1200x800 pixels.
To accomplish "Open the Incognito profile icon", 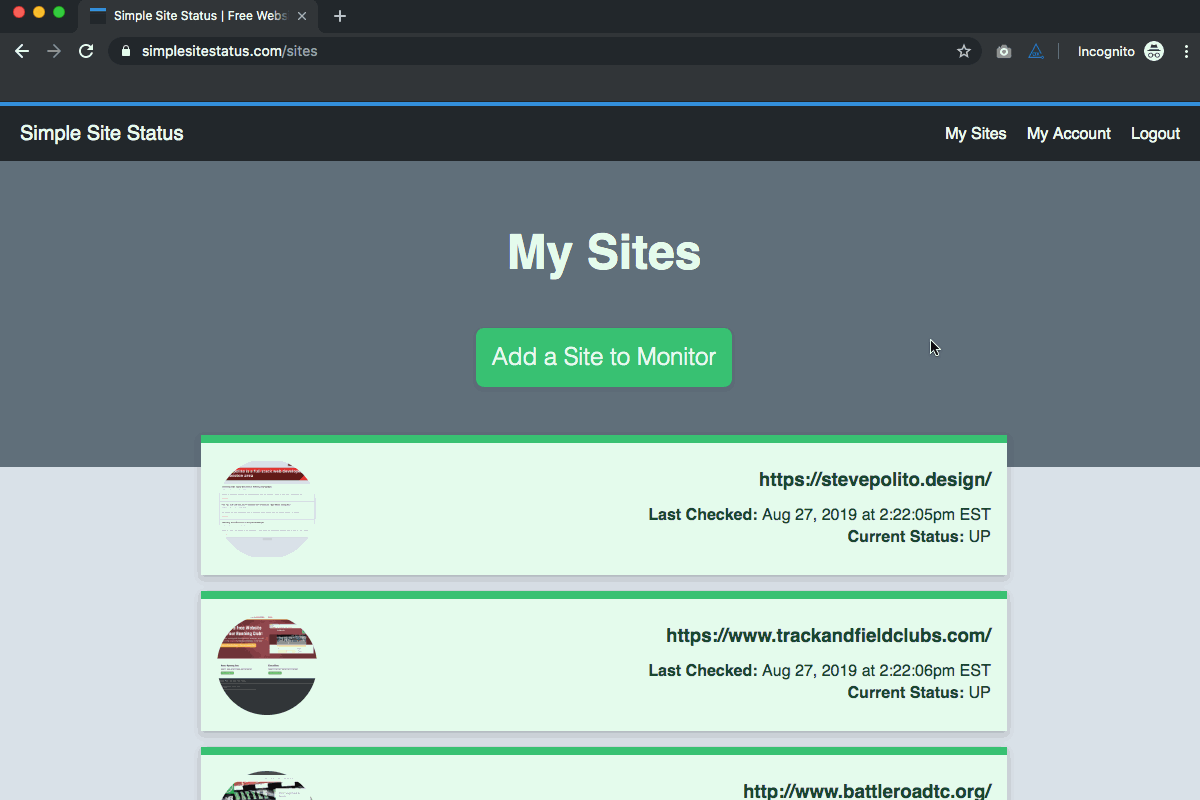I will [x=1154, y=51].
